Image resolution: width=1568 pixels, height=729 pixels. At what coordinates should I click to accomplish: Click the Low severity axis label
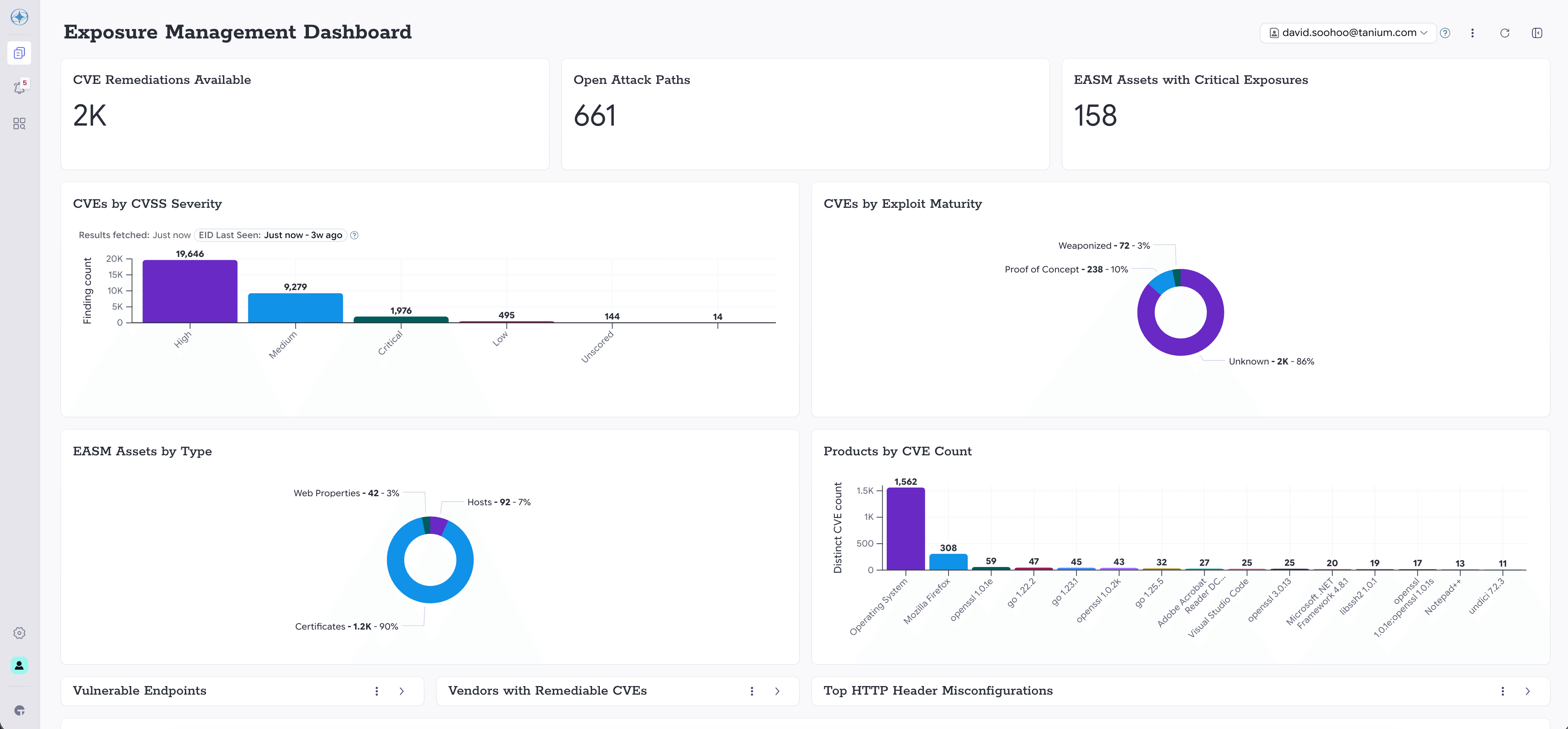pyautogui.click(x=500, y=339)
